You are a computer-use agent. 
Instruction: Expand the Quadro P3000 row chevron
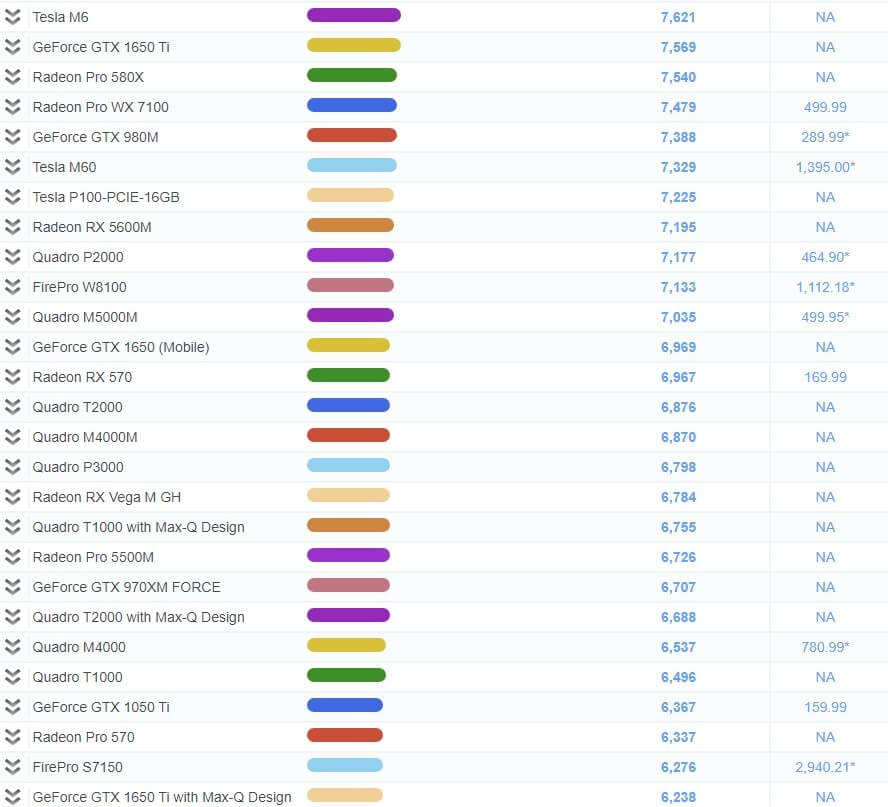pos(12,467)
